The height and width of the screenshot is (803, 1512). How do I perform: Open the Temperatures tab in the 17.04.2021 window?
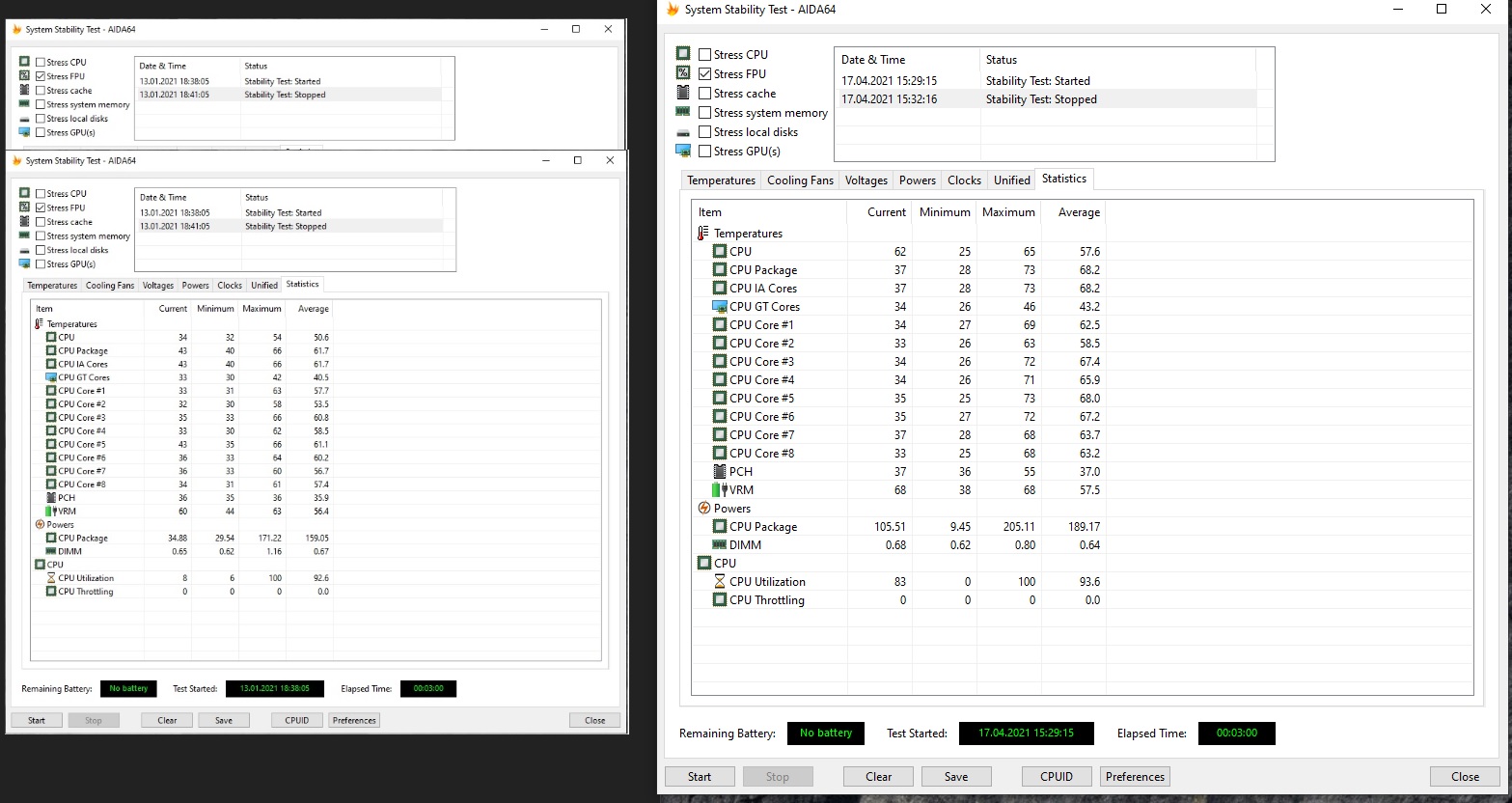tap(721, 180)
